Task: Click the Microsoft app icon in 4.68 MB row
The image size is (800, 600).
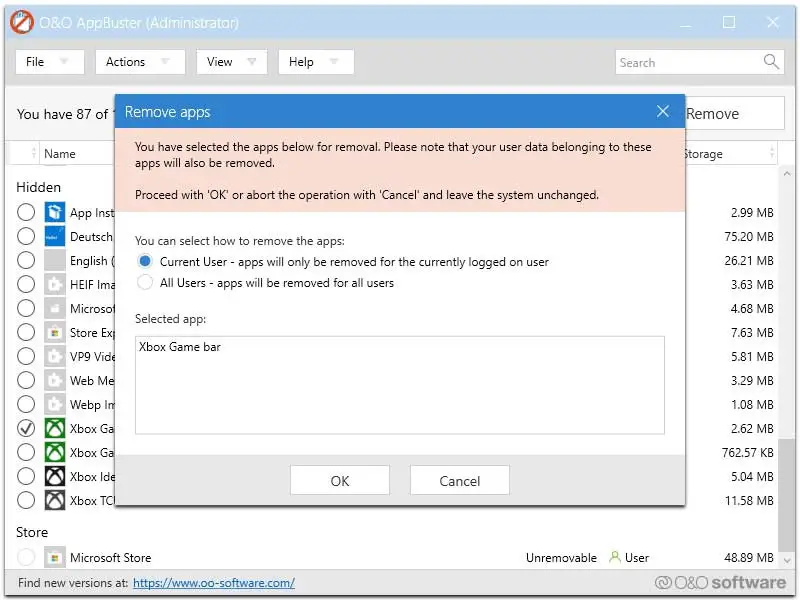Action: click(x=55, y=308)
